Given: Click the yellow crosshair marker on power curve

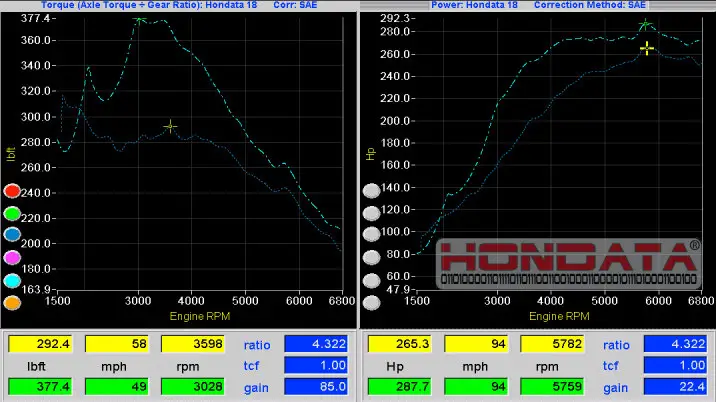Looking at the screenshot, I should click(x=647, y=48).
